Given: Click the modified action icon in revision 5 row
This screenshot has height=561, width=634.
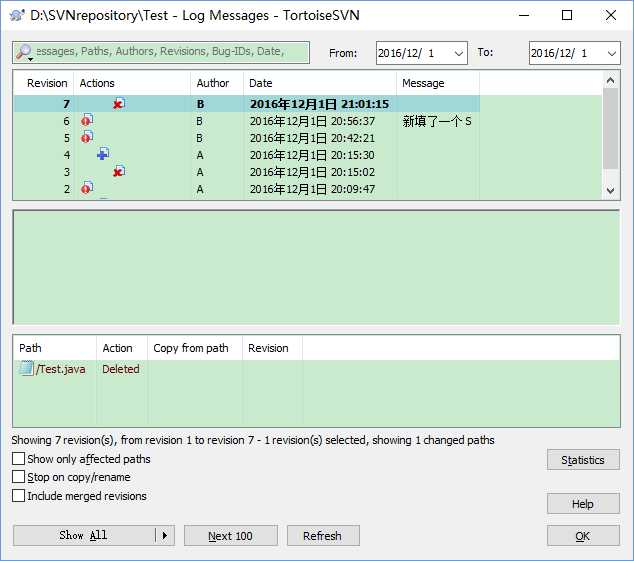Looking at the screenshot, I should click(x=87, y=137).
